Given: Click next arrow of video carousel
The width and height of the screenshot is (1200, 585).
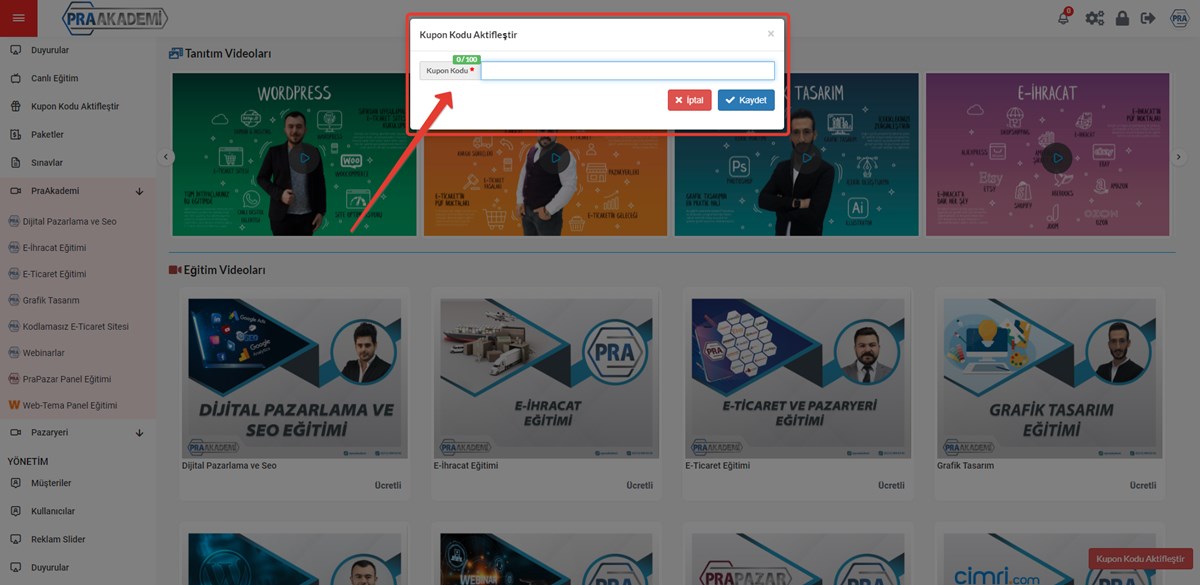Looking at the screenshot, I should tap(1179, 157).
